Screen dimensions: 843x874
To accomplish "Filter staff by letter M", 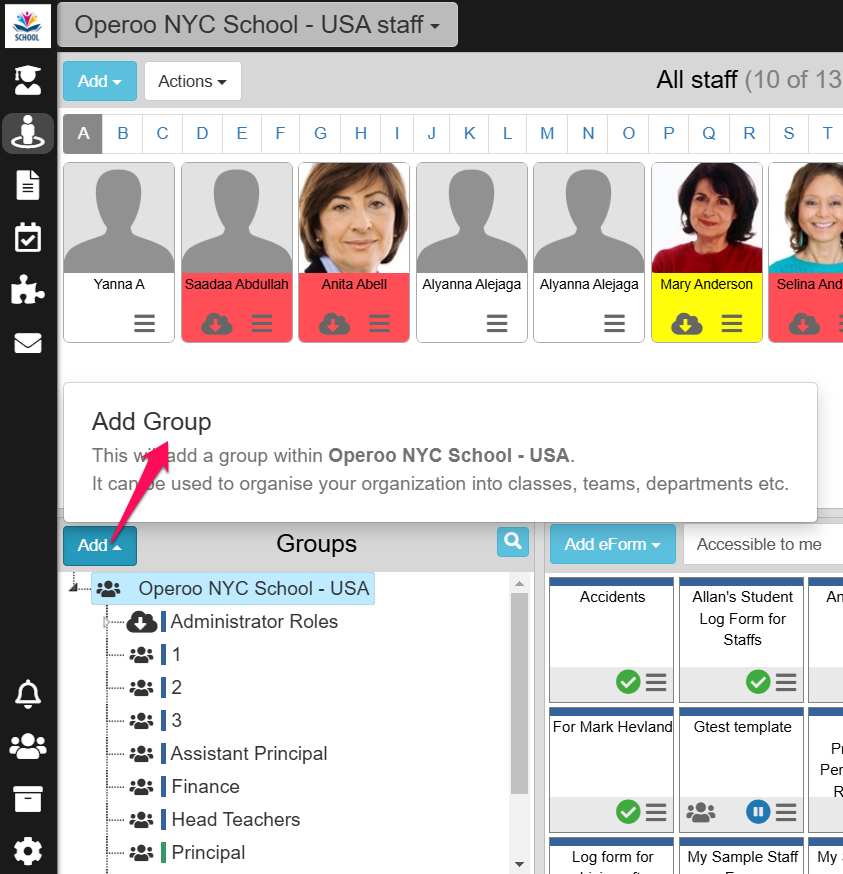I will point(547,134).
